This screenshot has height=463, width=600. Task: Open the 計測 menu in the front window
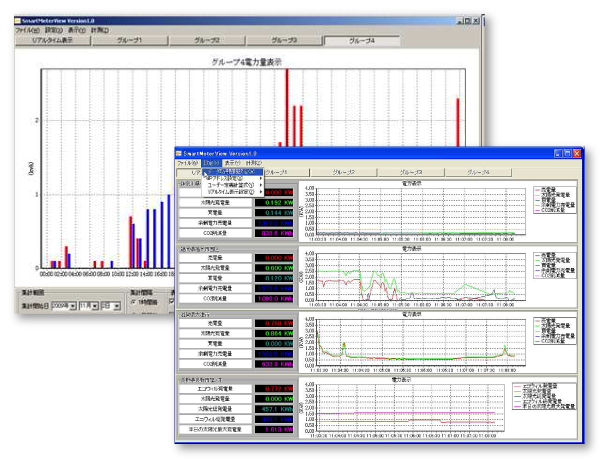tap(254, 163)
